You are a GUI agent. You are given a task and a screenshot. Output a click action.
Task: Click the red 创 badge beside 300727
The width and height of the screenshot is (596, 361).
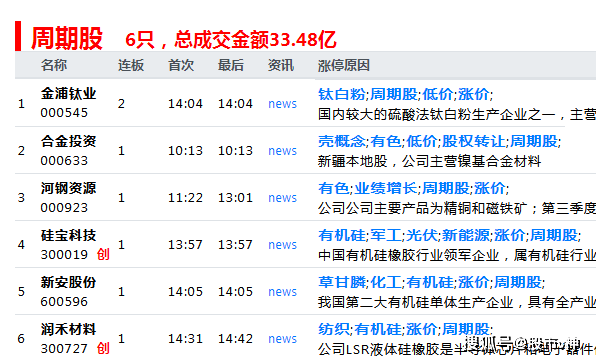tap(103, 348)
